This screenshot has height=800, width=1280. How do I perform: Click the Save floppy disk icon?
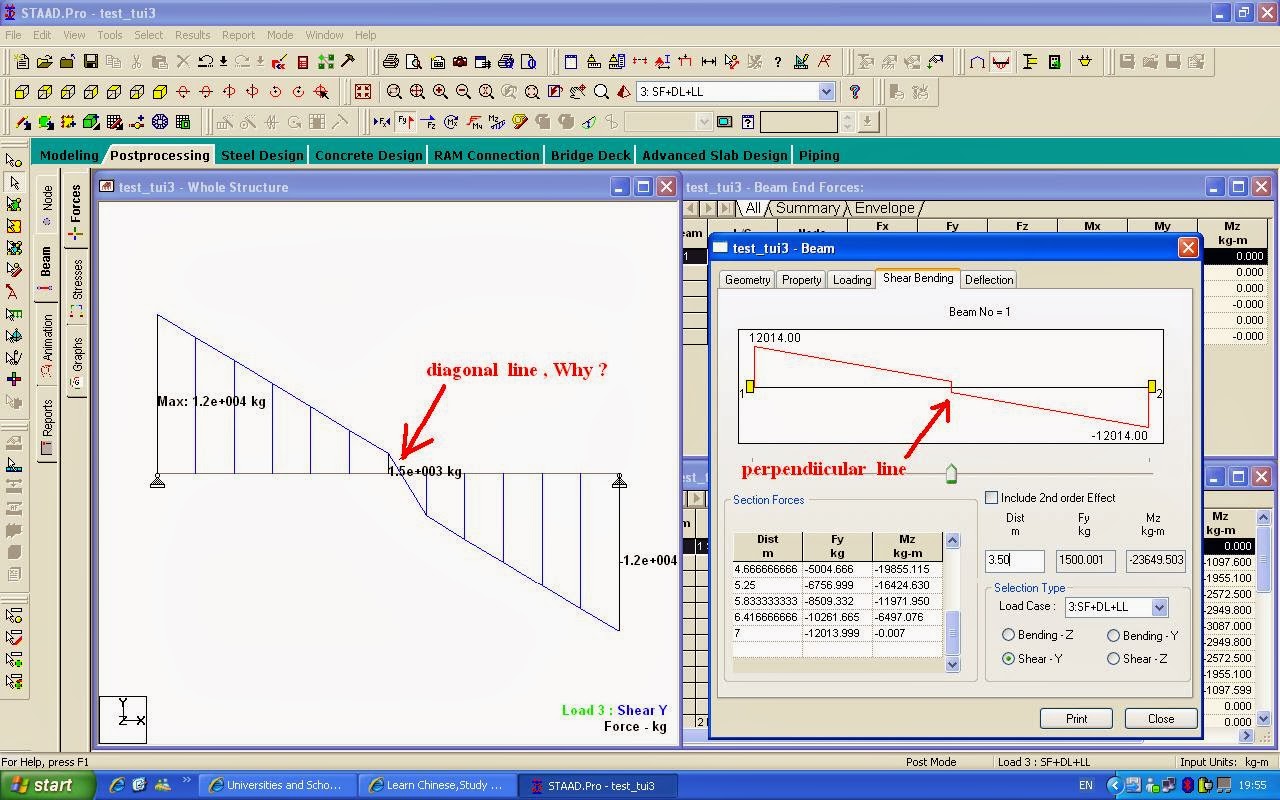[x=90, y=62]
